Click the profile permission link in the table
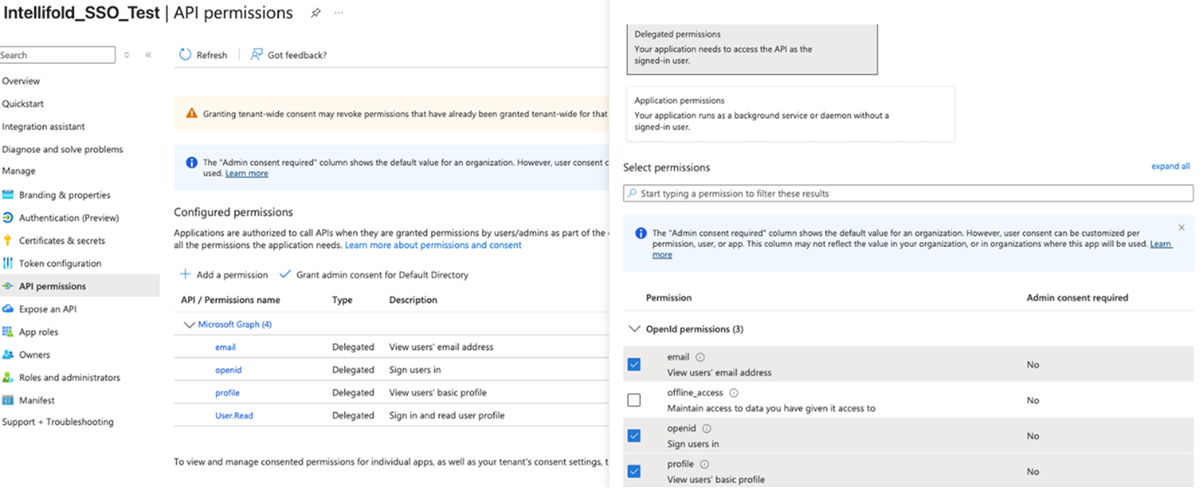Screen dimensions: 1203x493 227,393
